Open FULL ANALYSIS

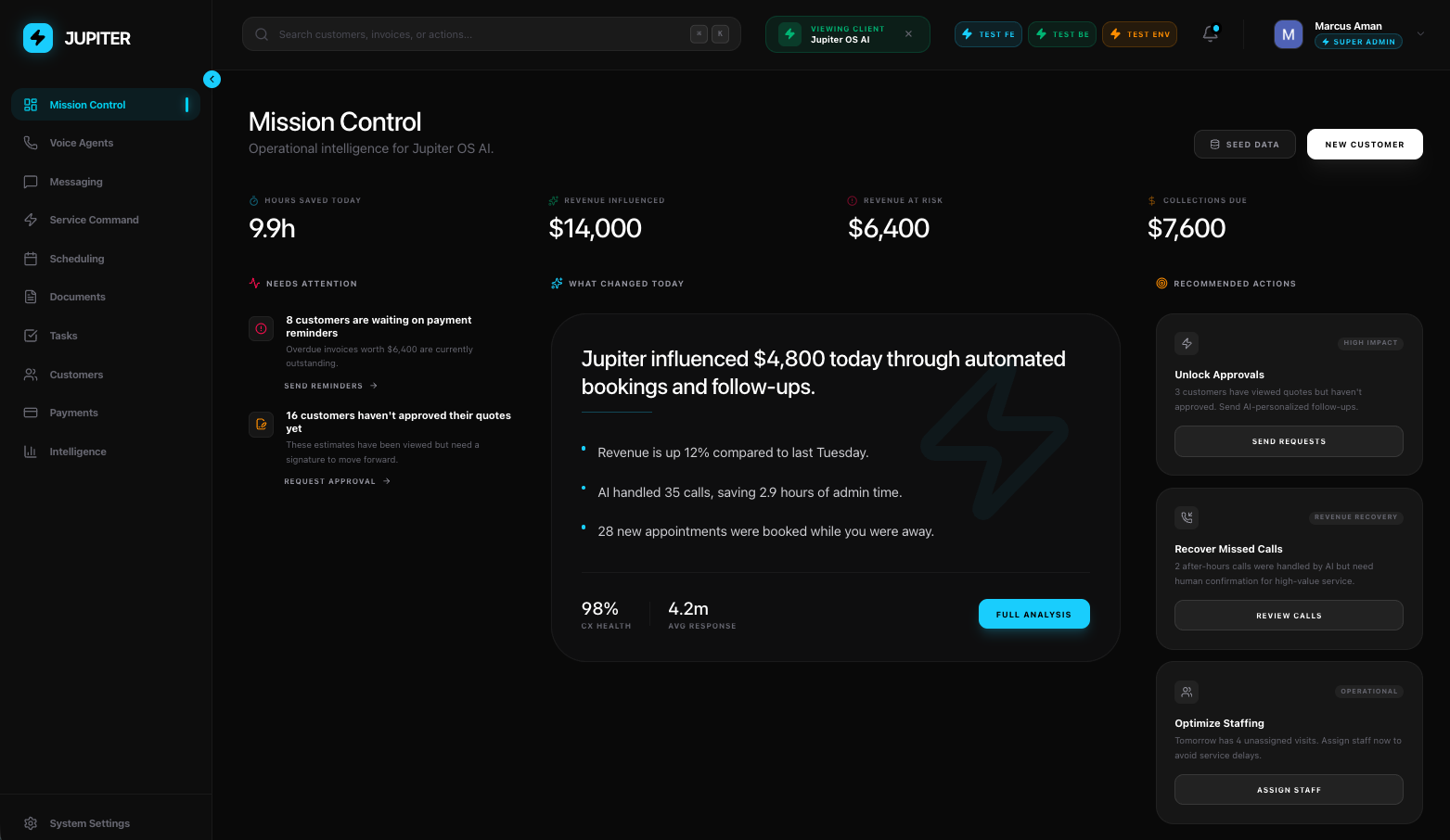1034,614
